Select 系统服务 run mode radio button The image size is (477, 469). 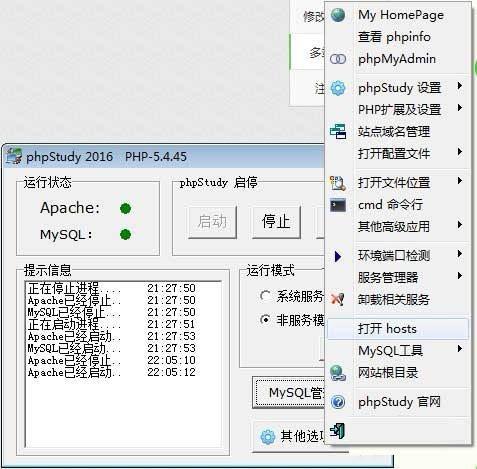click(265, 296)
